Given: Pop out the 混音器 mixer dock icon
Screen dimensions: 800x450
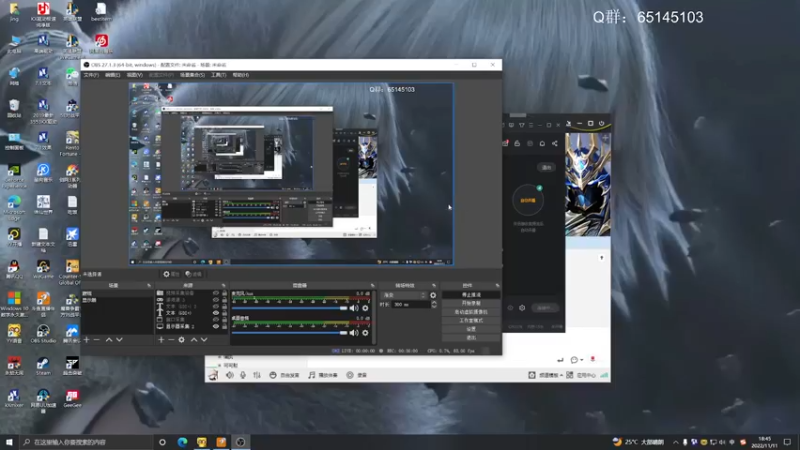Looking at the screenshot, I should click(372, 286).
